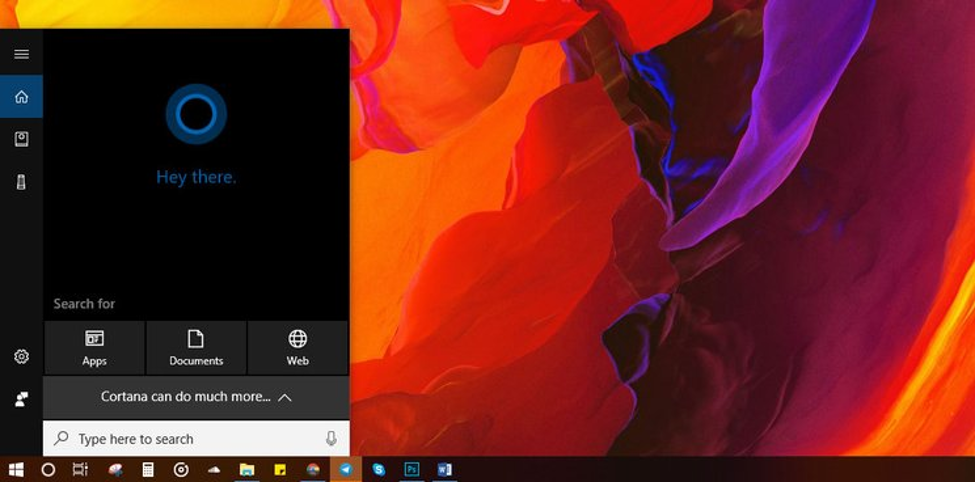Click the magnifier icon in the search box
975x482 pixels.
pos(61,438)
